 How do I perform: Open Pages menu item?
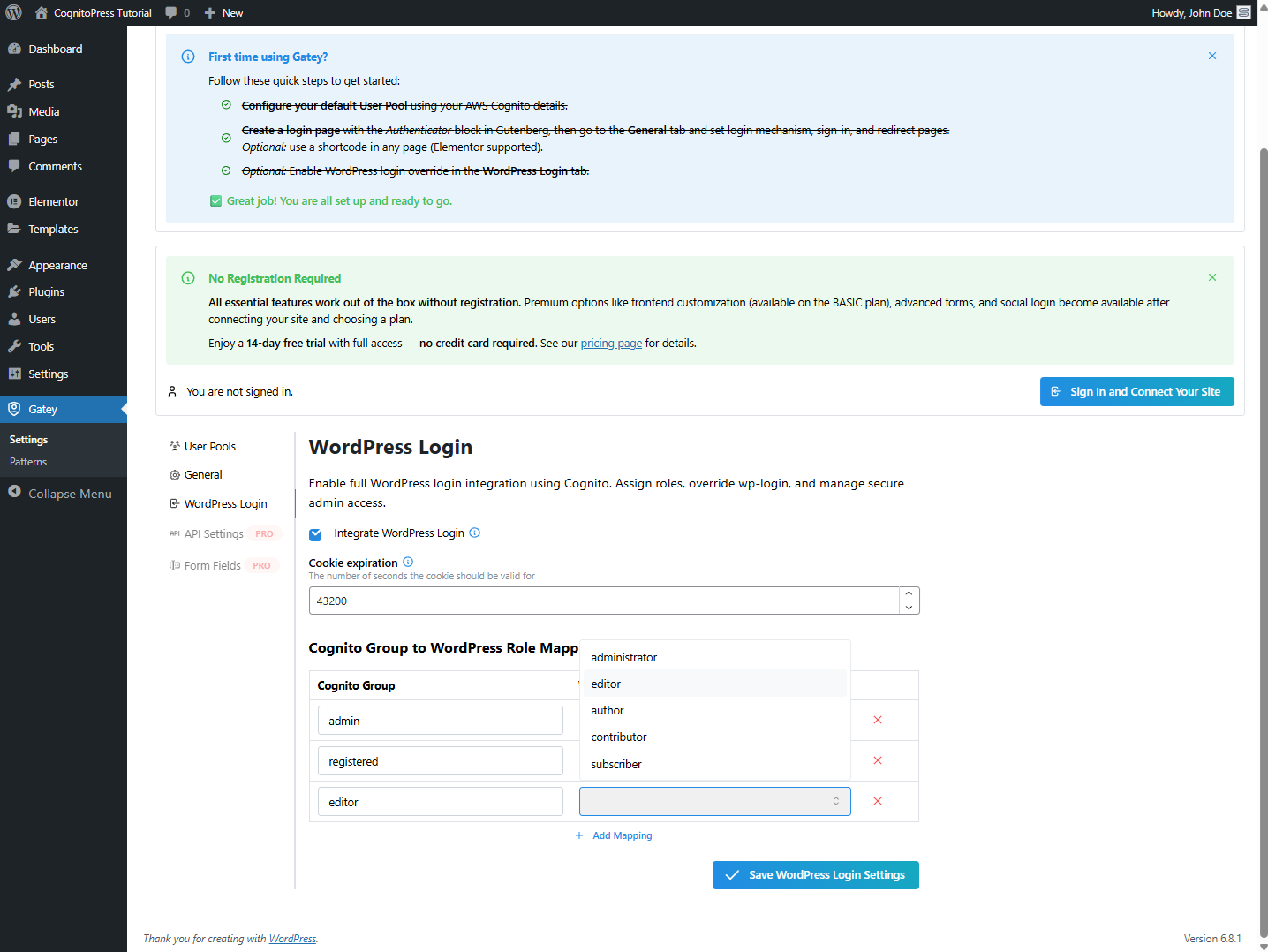pyautogui.click(x=64, y=139)
